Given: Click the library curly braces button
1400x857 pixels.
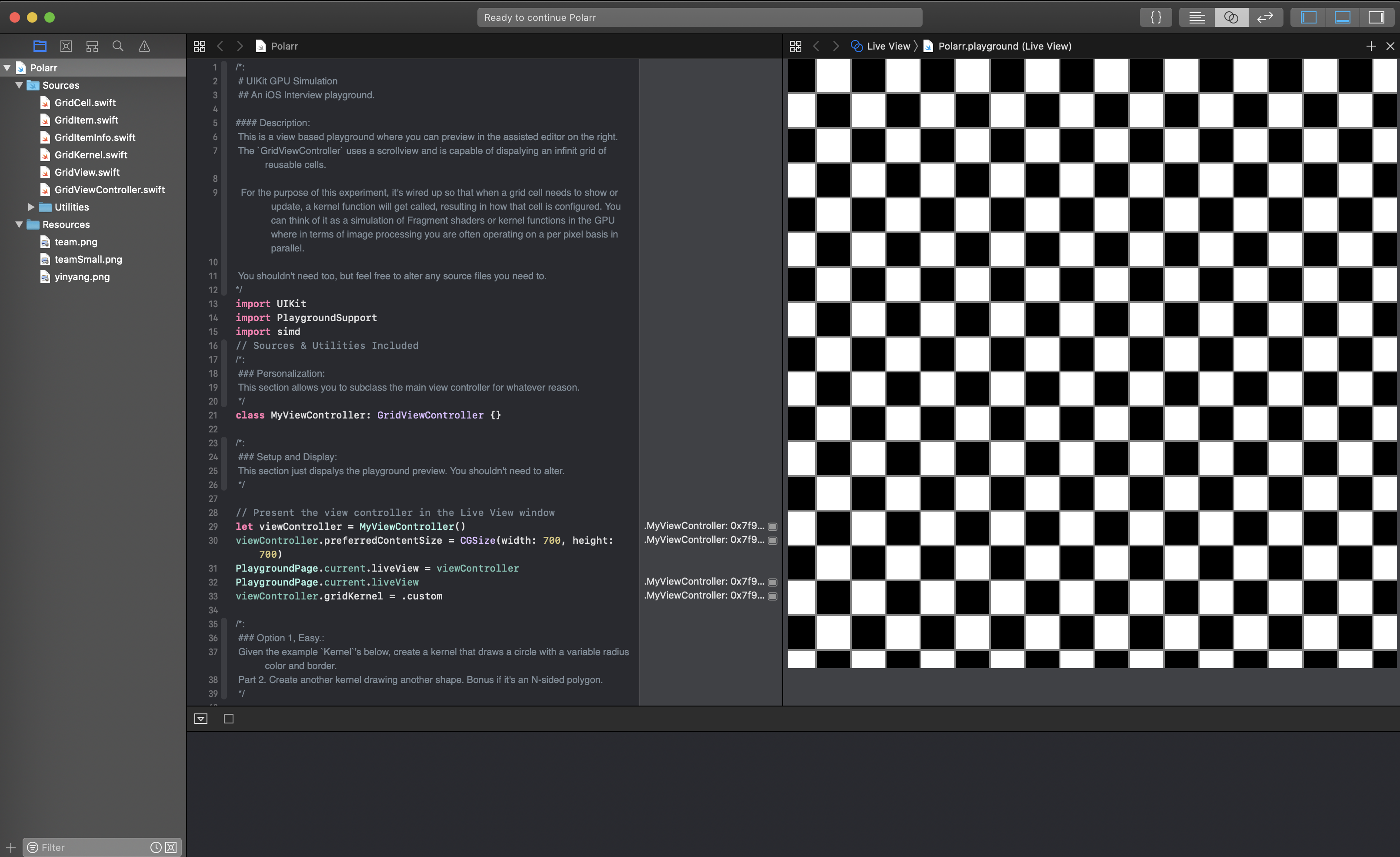Looking at the screenshot, I should pyautogui.click(x=1155, y=17).
